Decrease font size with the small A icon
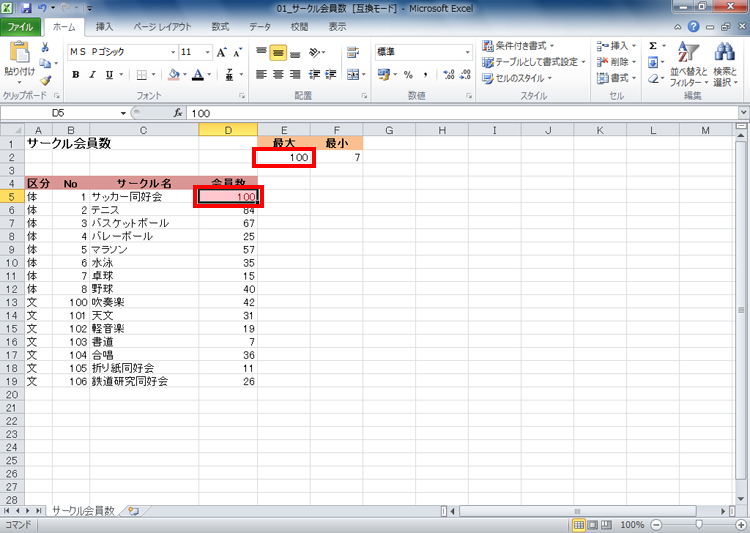The image size is (750, 533). pos(238,52)
